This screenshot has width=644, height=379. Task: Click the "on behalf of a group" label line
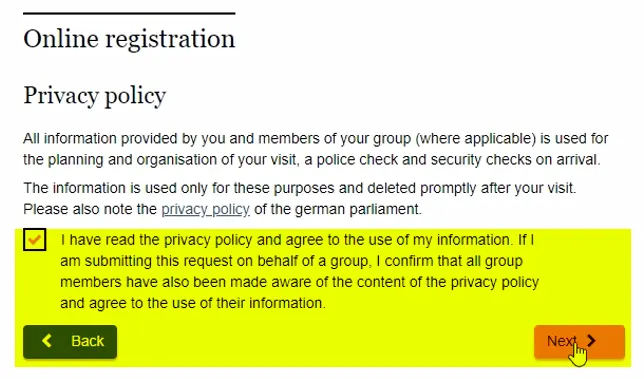click(292, 261)
